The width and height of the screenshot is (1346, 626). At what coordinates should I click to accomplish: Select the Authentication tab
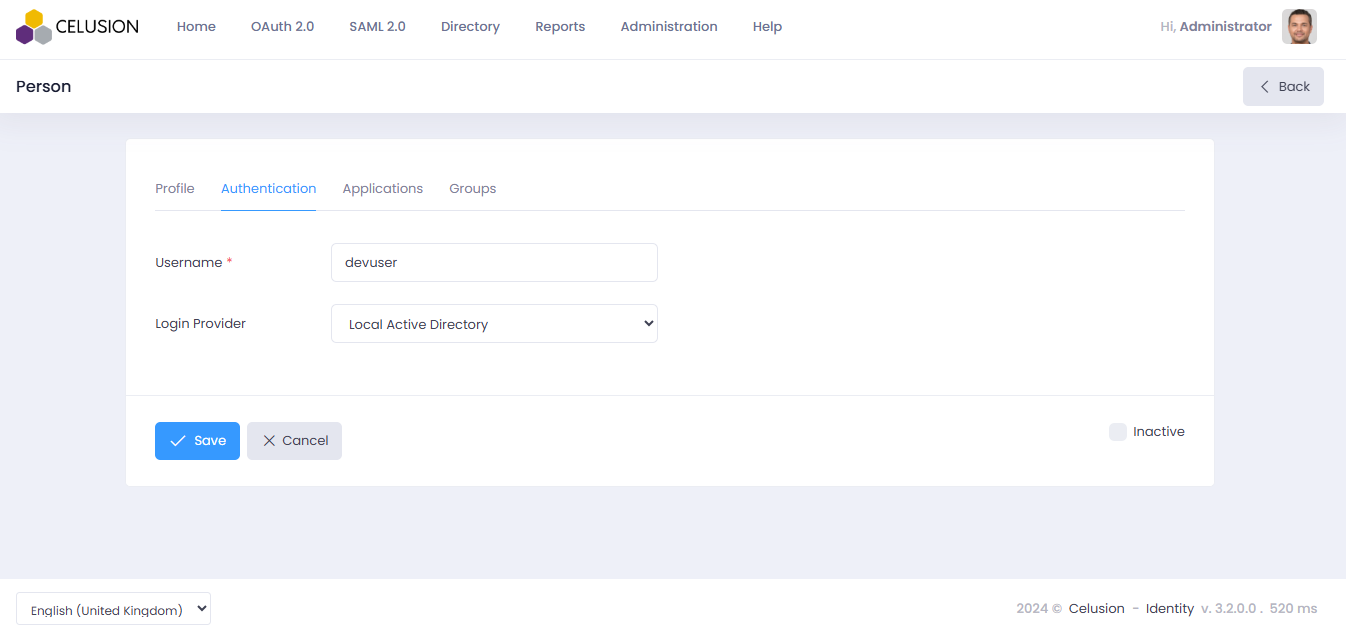(x=268, y=188)
